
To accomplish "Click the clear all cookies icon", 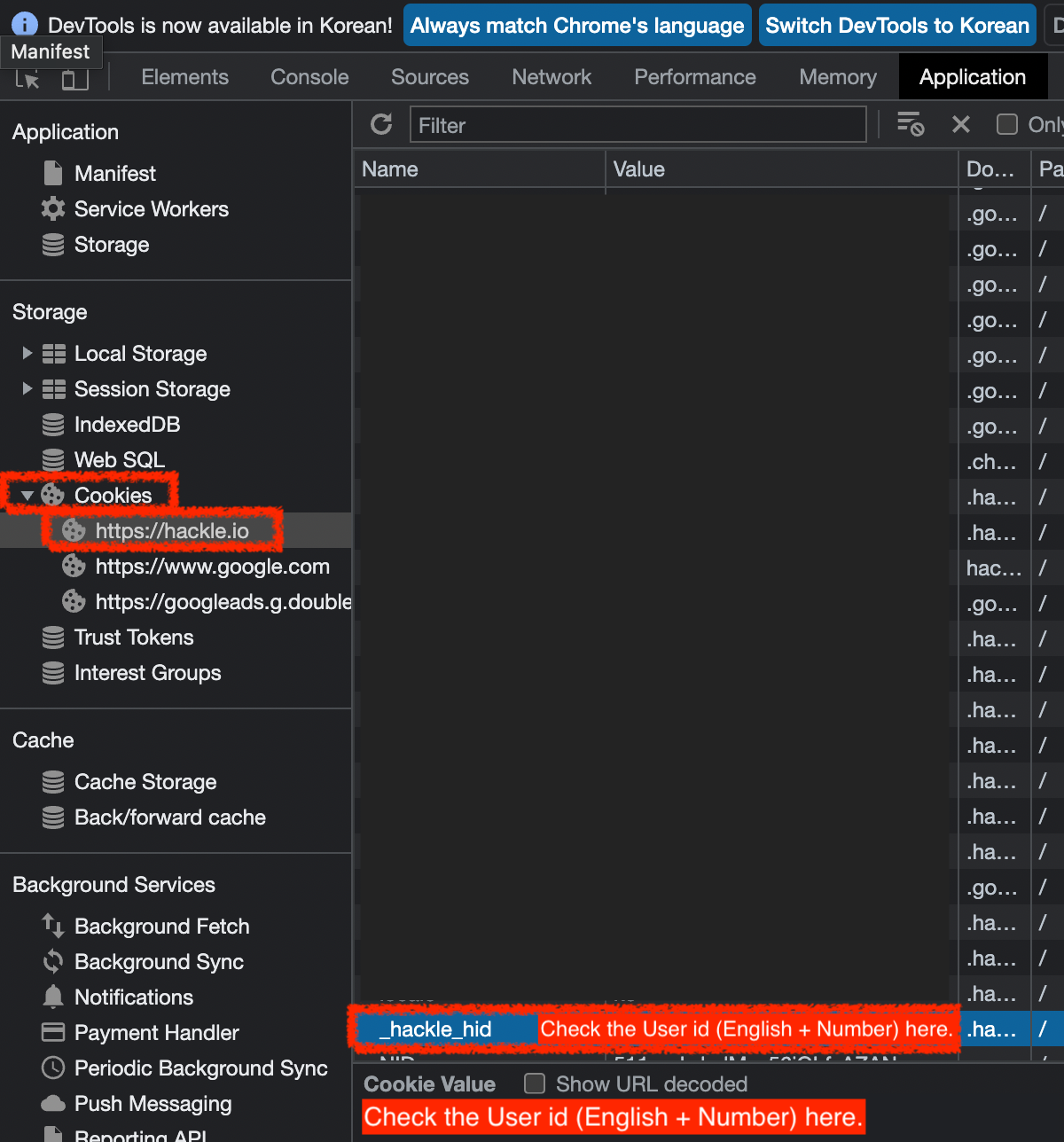I will tap(911, 124).
